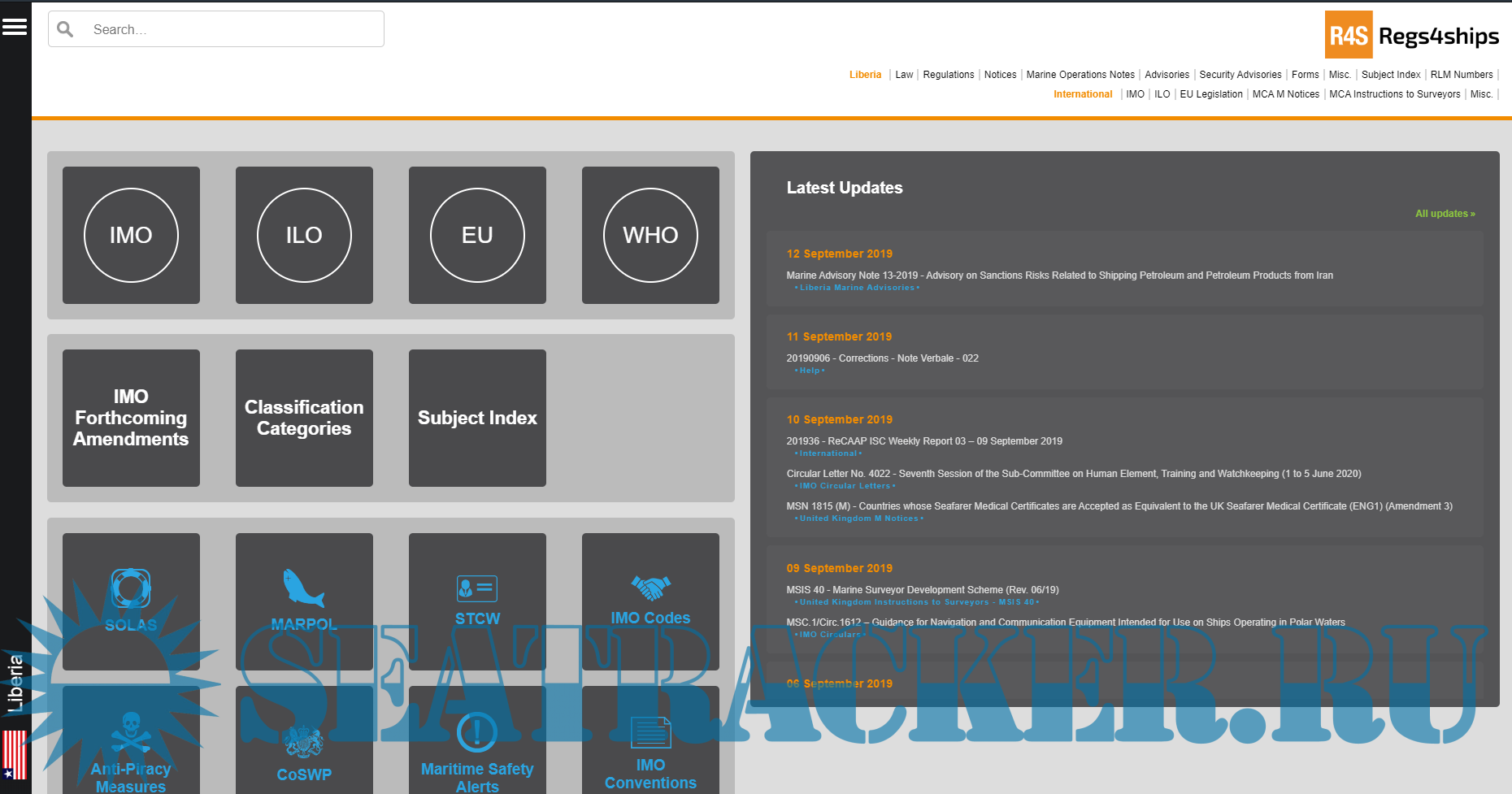Open the IMO circle tile
The image size is (1512, 794).
pyautogui.click(x=131, y=235)
